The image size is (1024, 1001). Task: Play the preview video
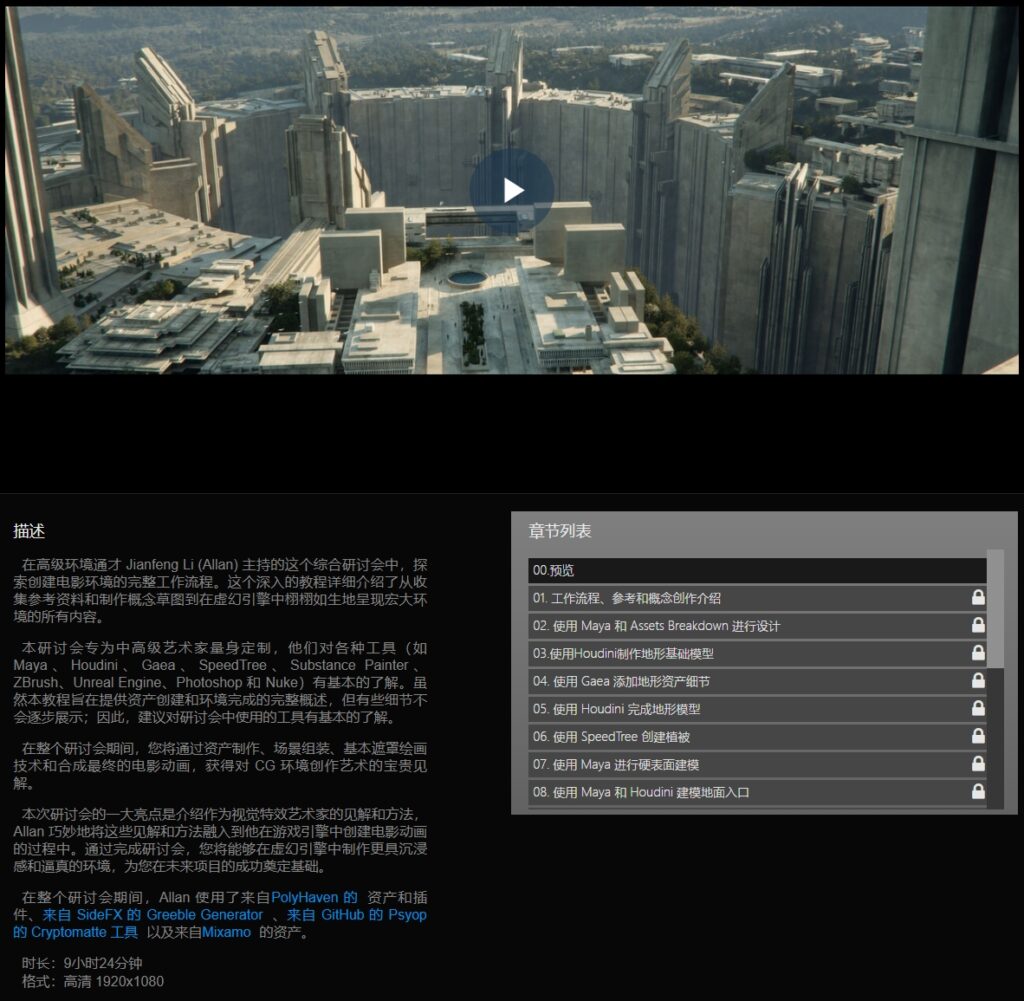512,190
